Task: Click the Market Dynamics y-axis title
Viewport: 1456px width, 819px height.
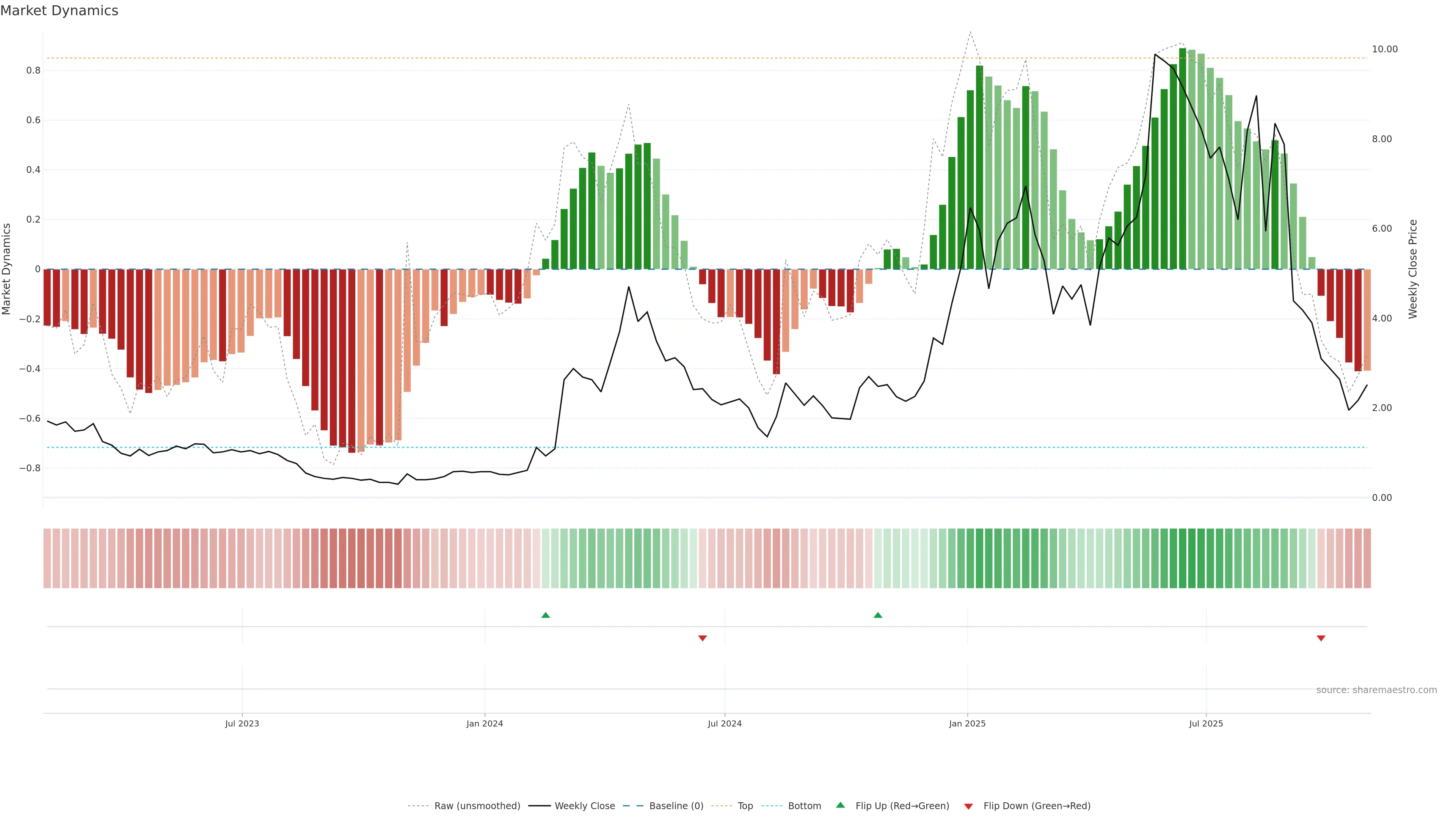Action: pos(7,269)
